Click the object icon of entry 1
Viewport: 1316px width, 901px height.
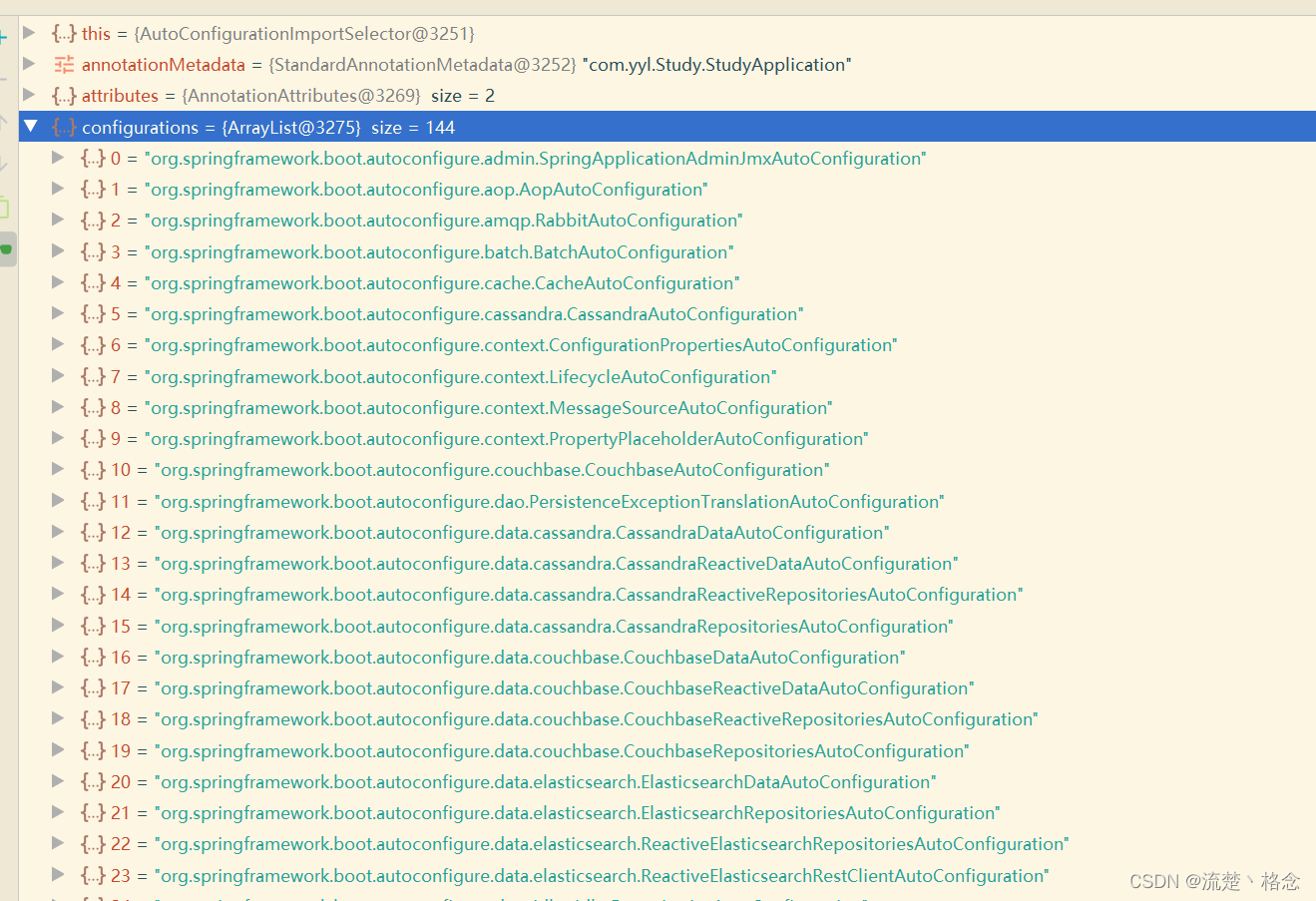(x=93, y=190)
